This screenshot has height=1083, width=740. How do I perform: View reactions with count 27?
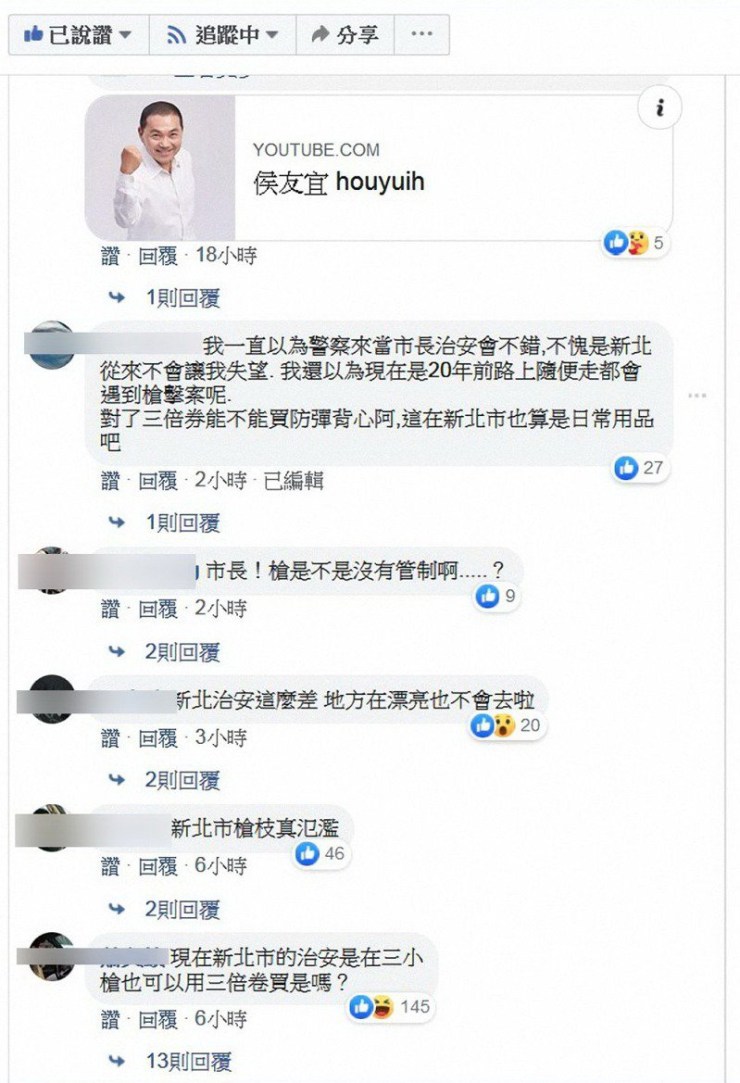pyautogui.click(x=639, y=468)
